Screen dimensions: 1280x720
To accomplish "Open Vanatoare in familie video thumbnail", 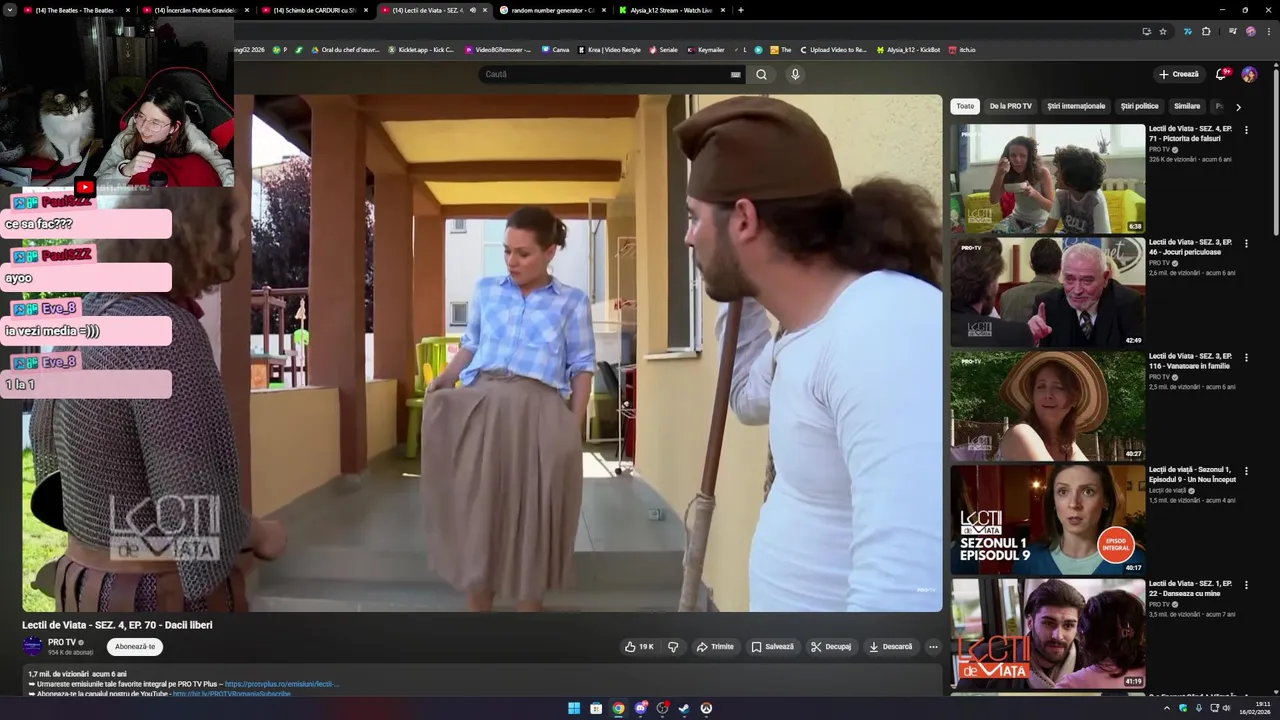I will coord(1048,406).
